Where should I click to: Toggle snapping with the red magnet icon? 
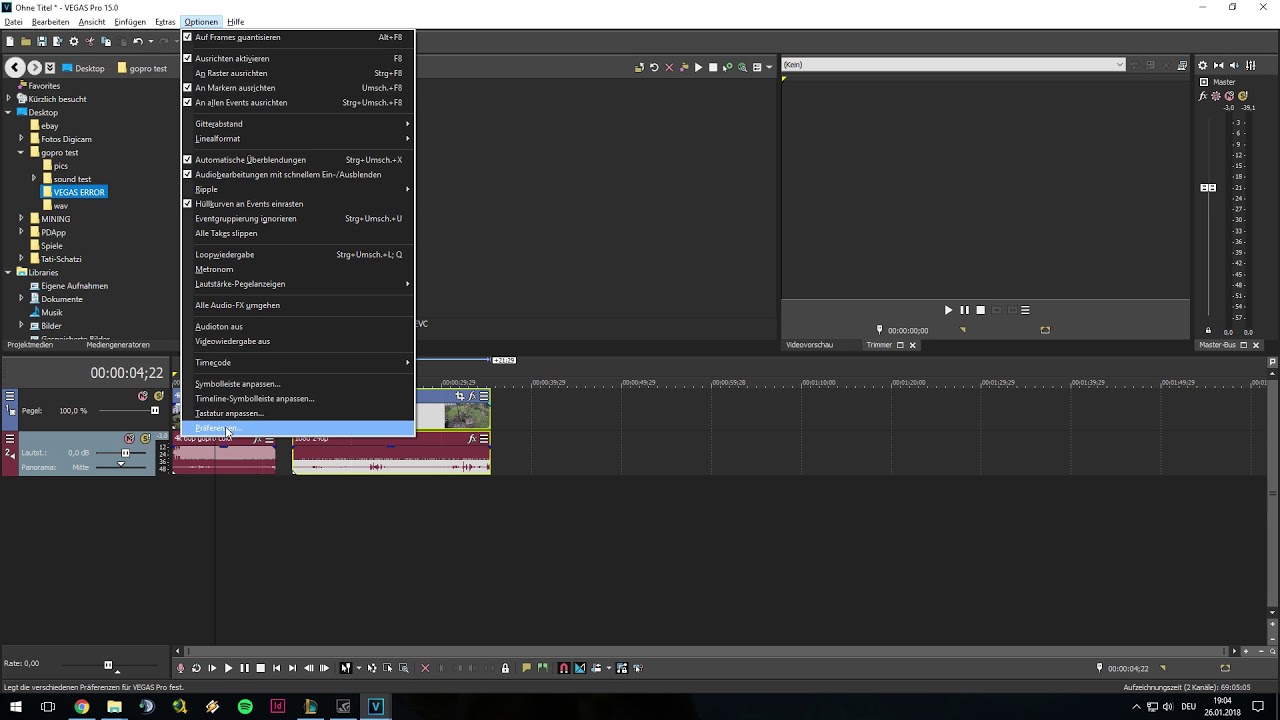[x=563, y=668]
